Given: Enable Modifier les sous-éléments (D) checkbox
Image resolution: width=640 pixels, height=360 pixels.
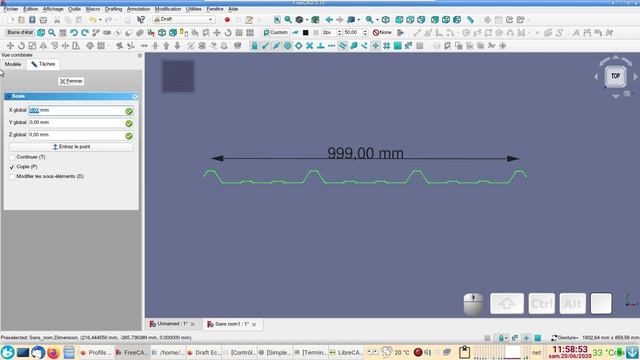Looking at the screenshot, I should pyautogui.click(x=12, y=177).
